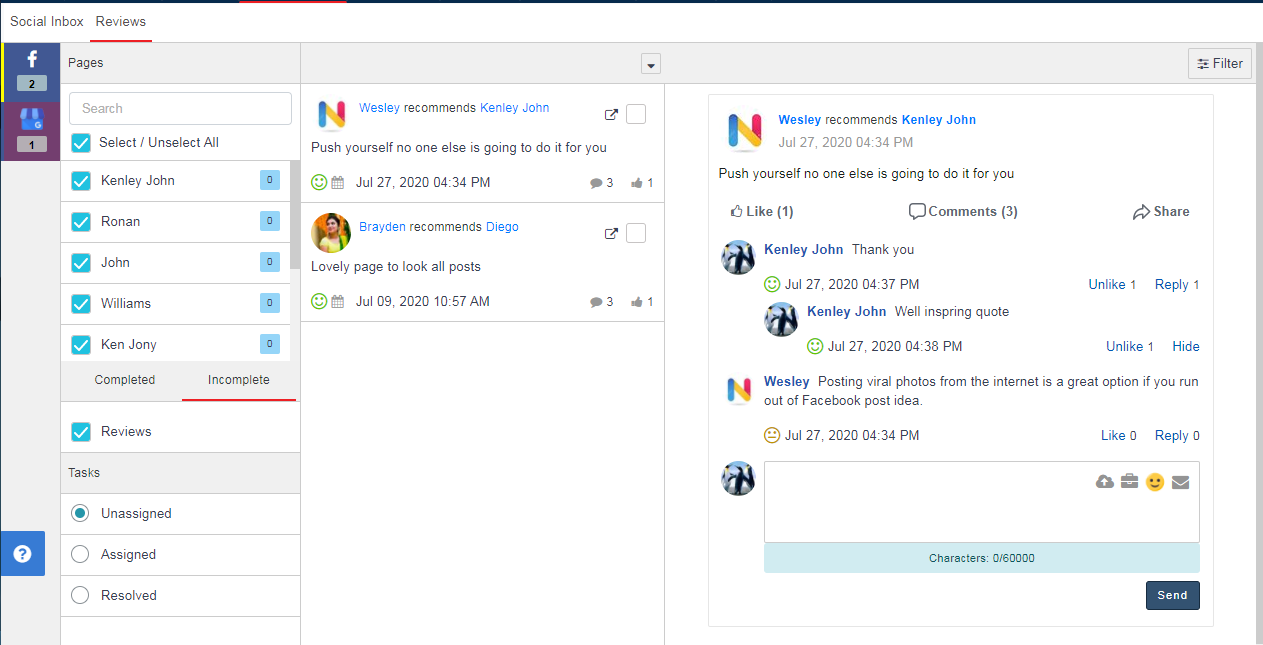Click the pages Search input field

pos(180,108)
